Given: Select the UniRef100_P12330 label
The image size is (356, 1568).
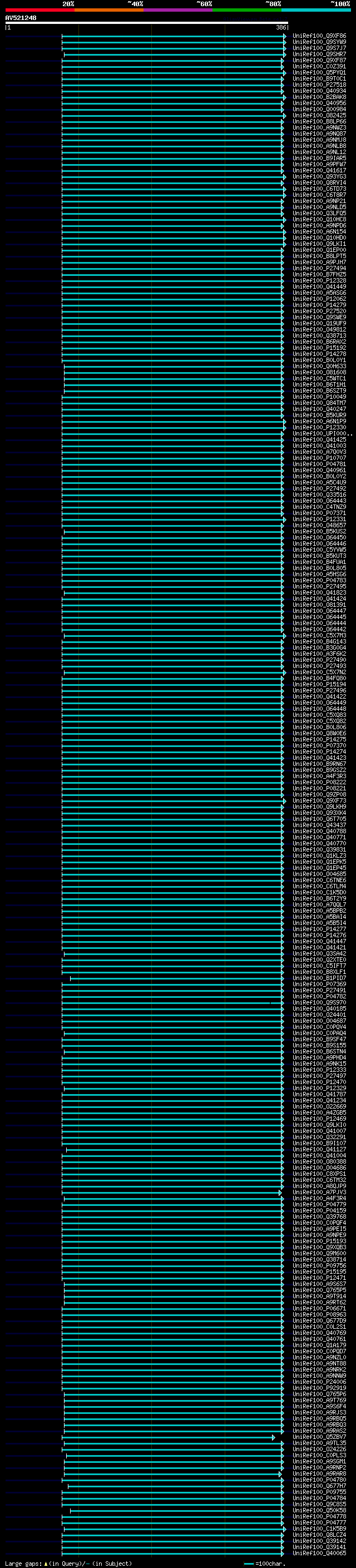Looking at the screenshot, I should pos(319,427).
